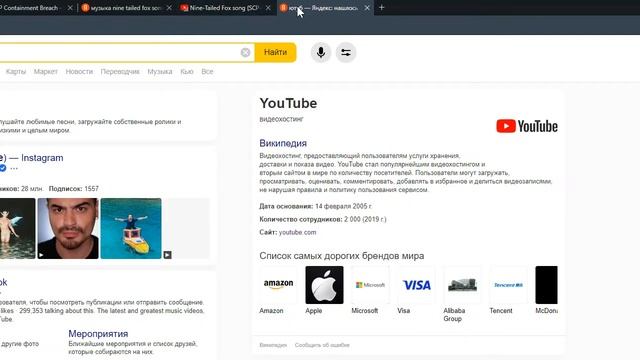Open the yellow boat Instagram thumbnail
The image size is (640, 360).
(x=131, y=228)
